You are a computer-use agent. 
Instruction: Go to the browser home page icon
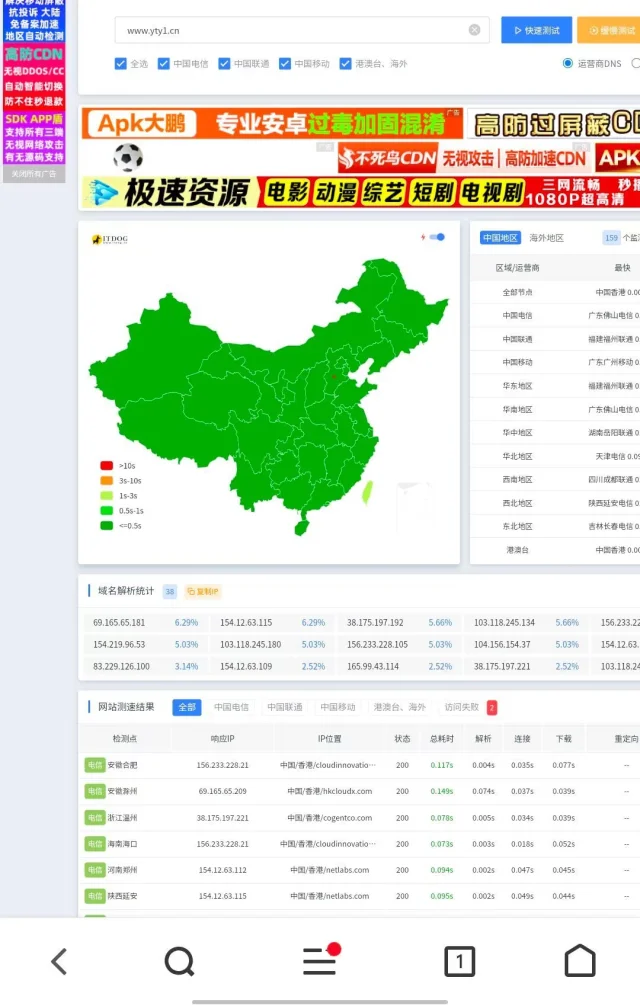tap(580, 961)
